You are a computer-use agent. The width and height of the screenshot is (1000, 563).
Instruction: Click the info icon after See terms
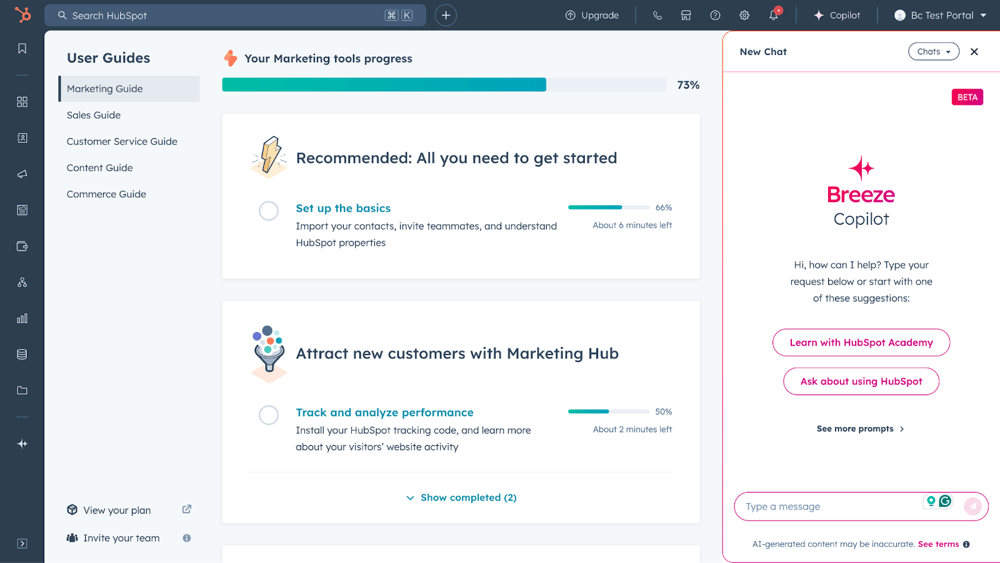966,544
